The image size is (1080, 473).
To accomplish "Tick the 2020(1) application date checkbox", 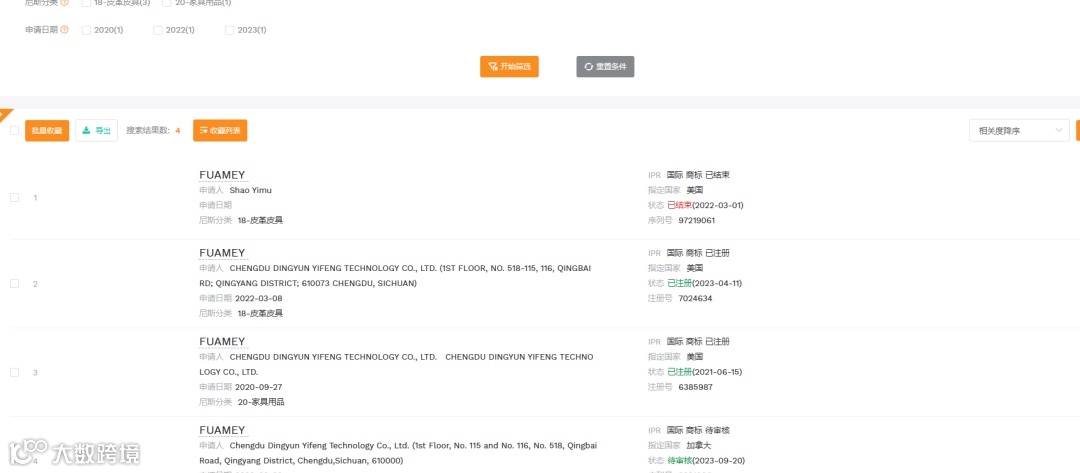I will [86, 30].
